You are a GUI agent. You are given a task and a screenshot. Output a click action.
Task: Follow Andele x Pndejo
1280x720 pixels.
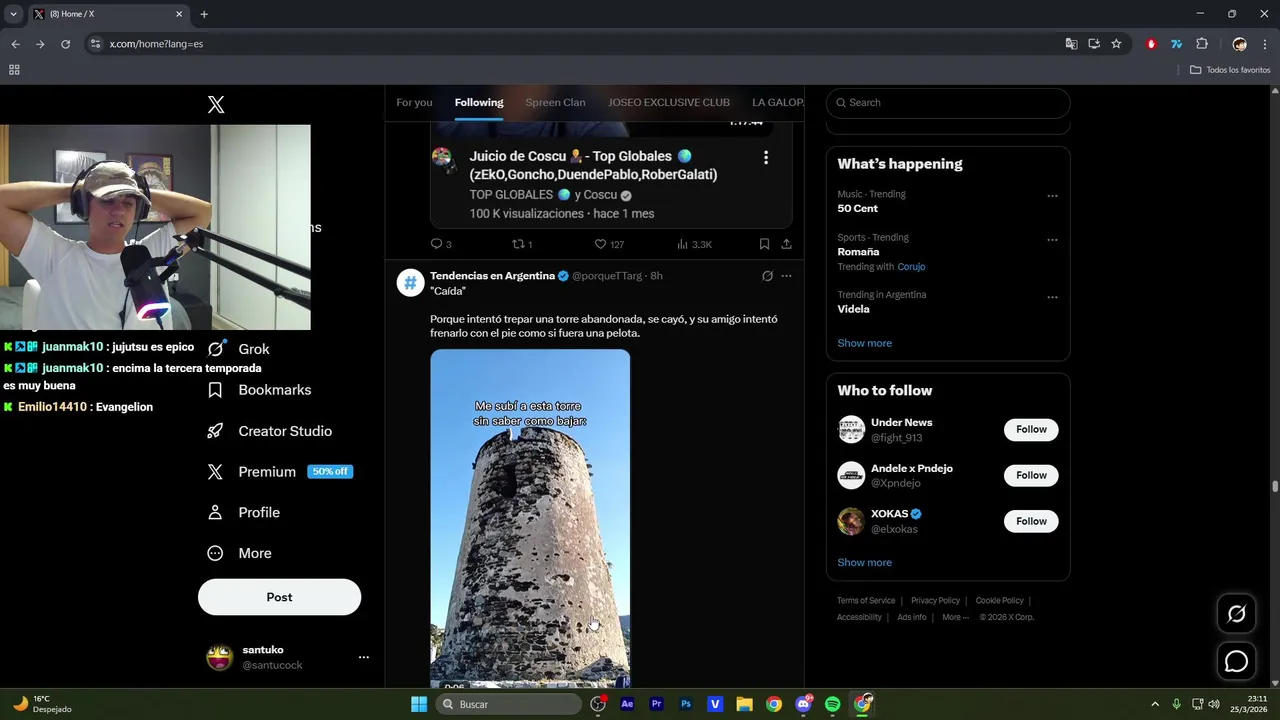pos(1031,475)
